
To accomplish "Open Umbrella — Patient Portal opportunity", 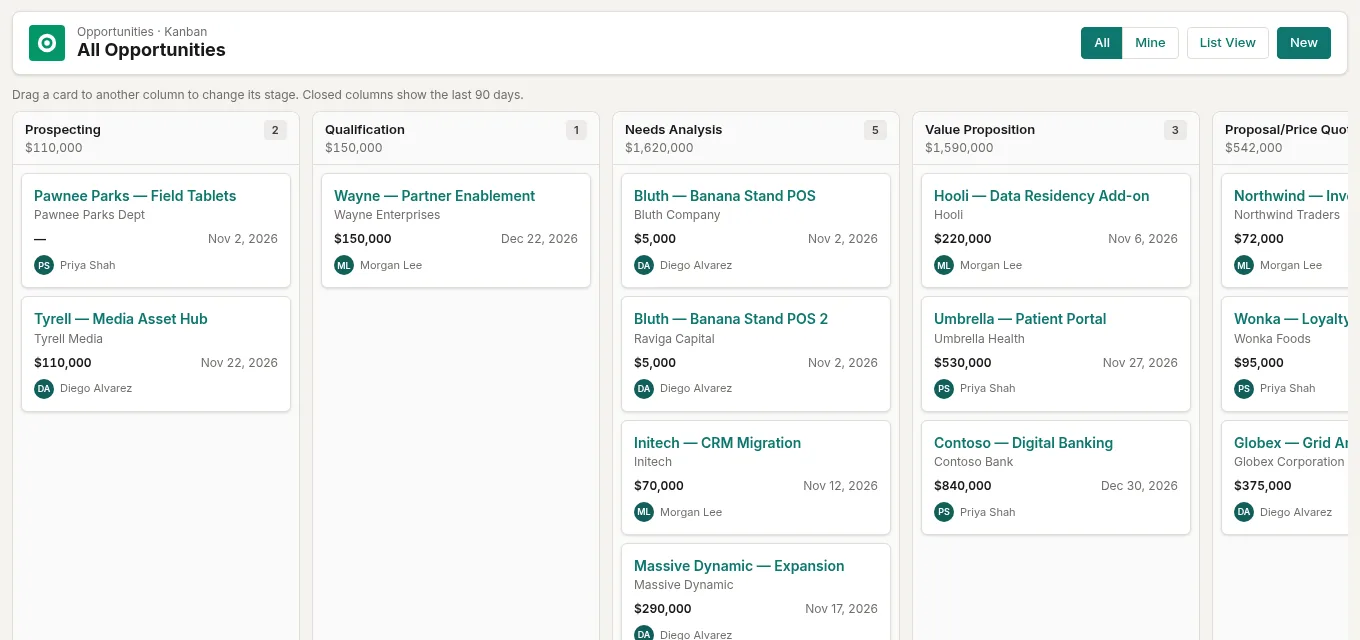I will (1020, 319).
